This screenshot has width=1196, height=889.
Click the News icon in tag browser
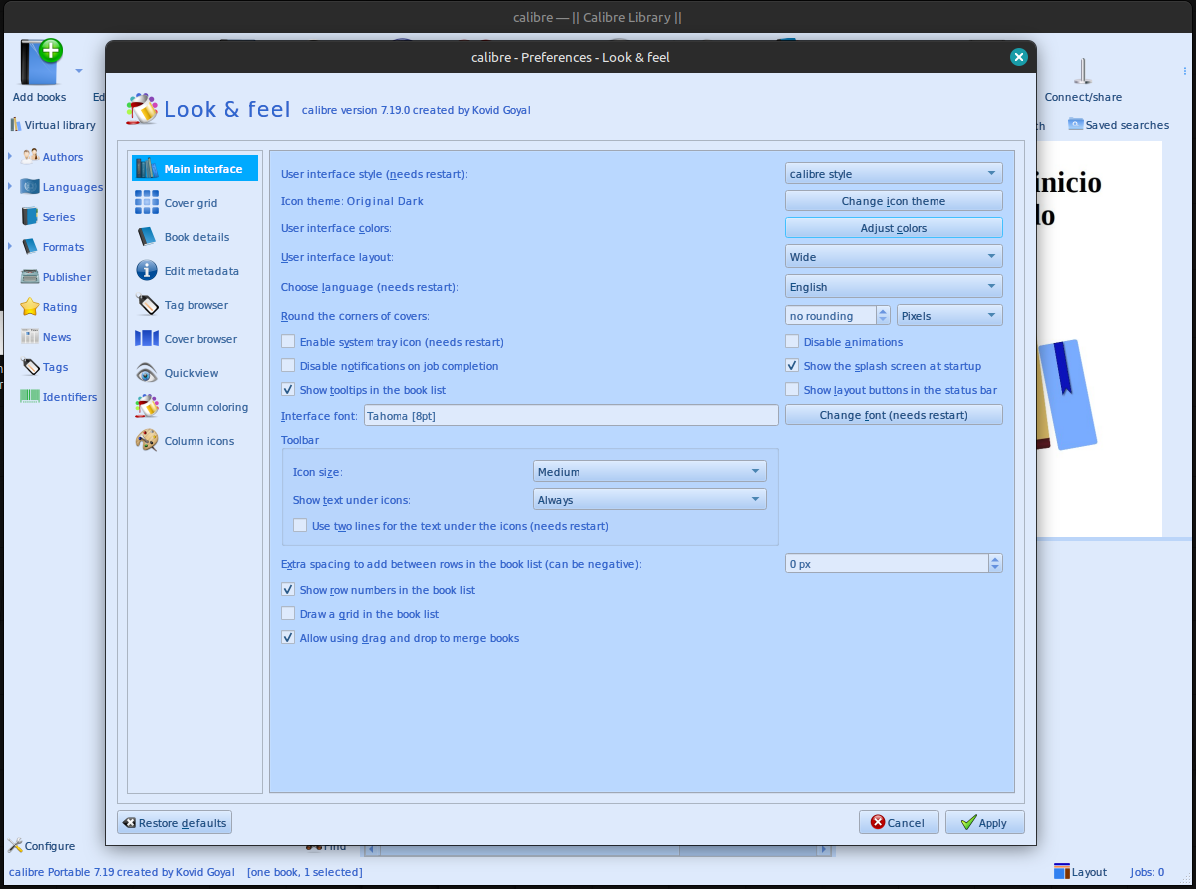(31, 336)
